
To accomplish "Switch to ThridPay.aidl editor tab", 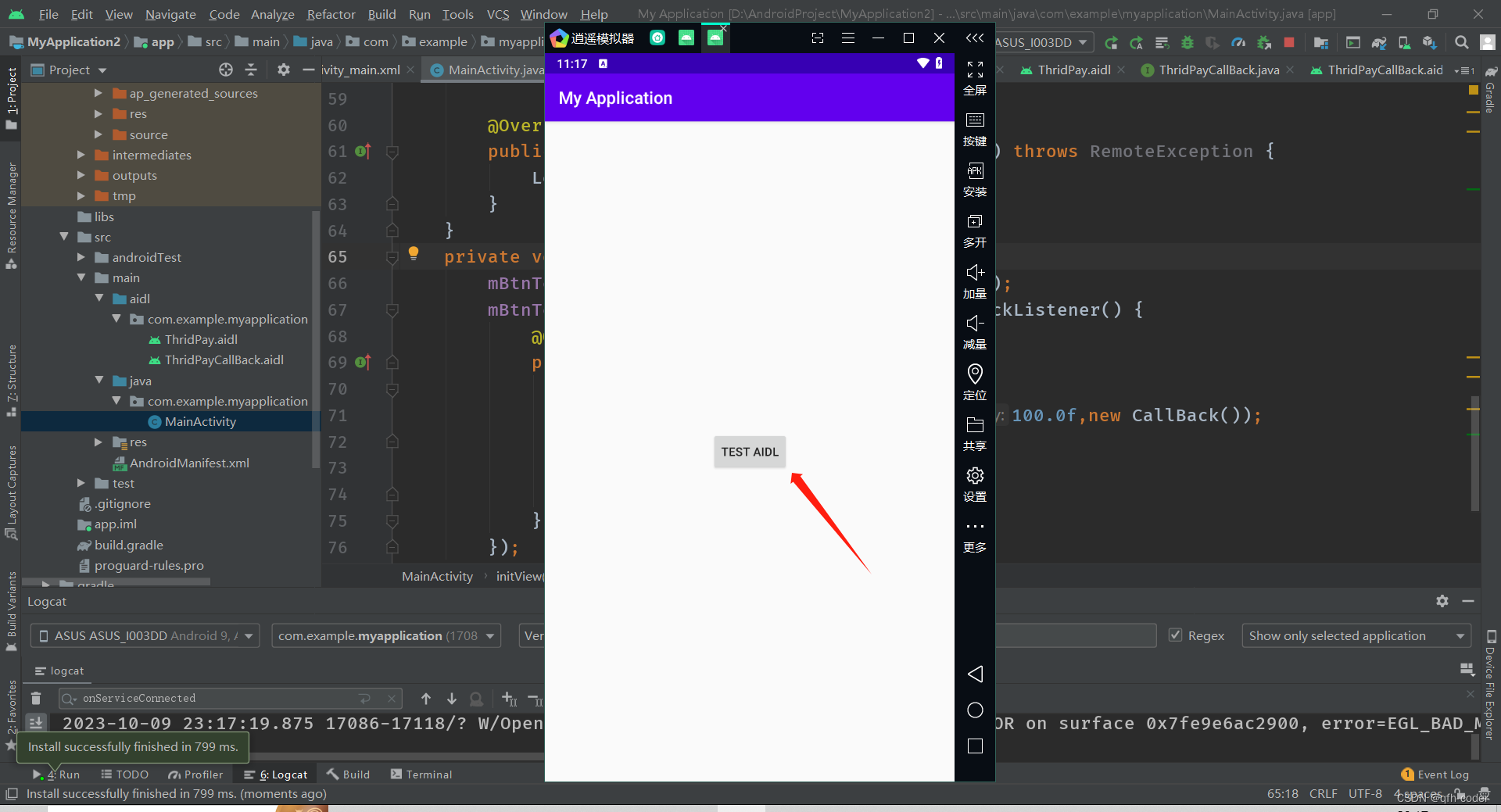I will (1073, 70).
